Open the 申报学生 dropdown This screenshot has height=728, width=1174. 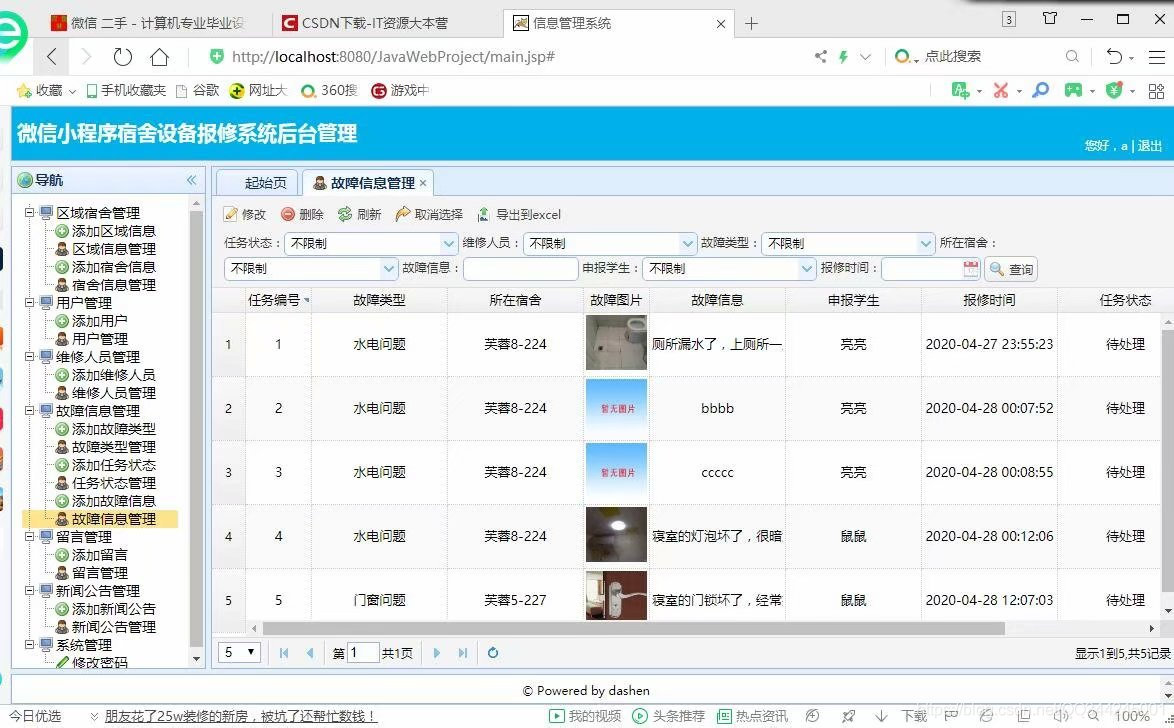806,268
